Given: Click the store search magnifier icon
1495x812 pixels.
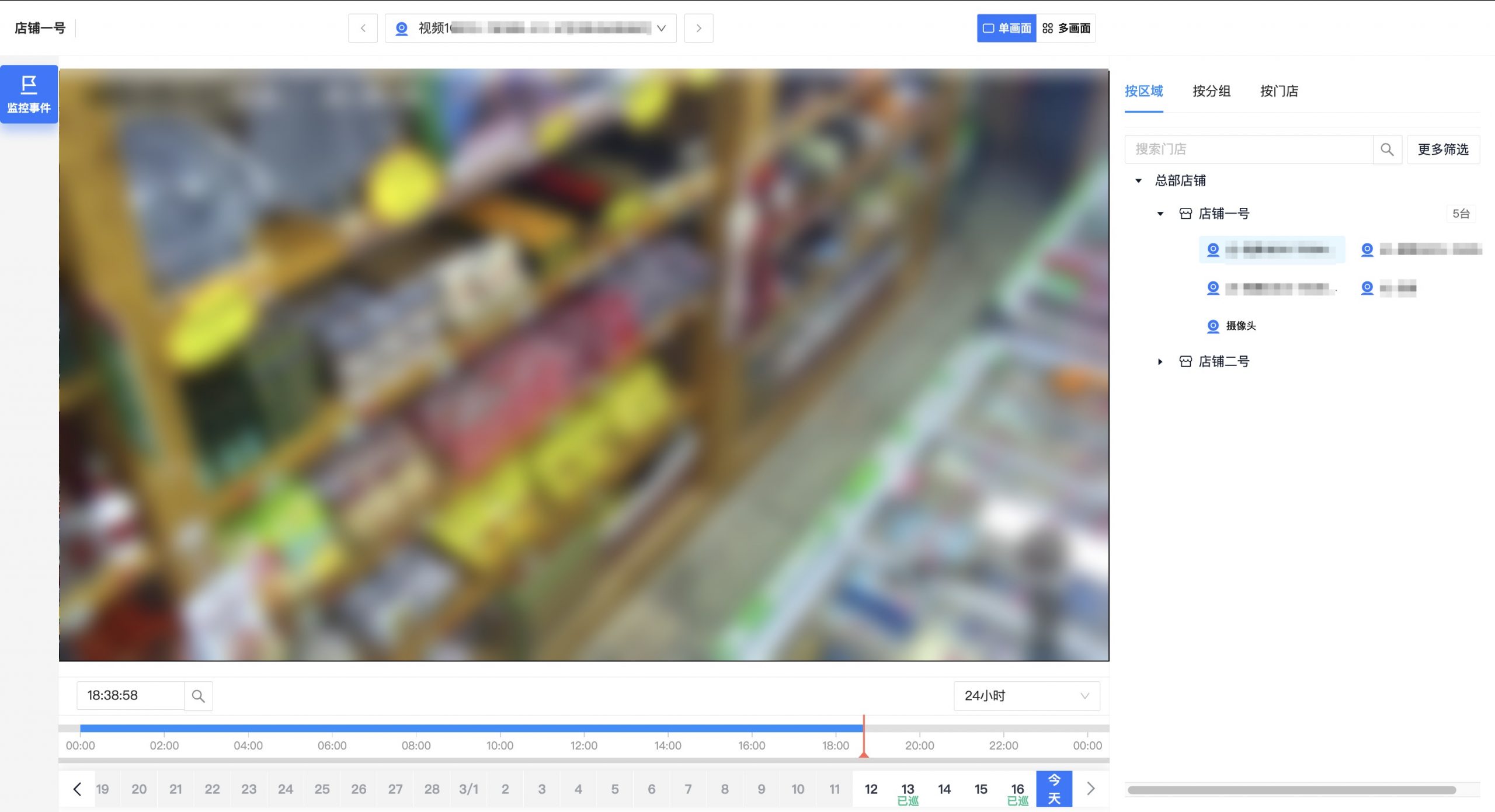Looking at the screenshot, I should [1387, 149].
